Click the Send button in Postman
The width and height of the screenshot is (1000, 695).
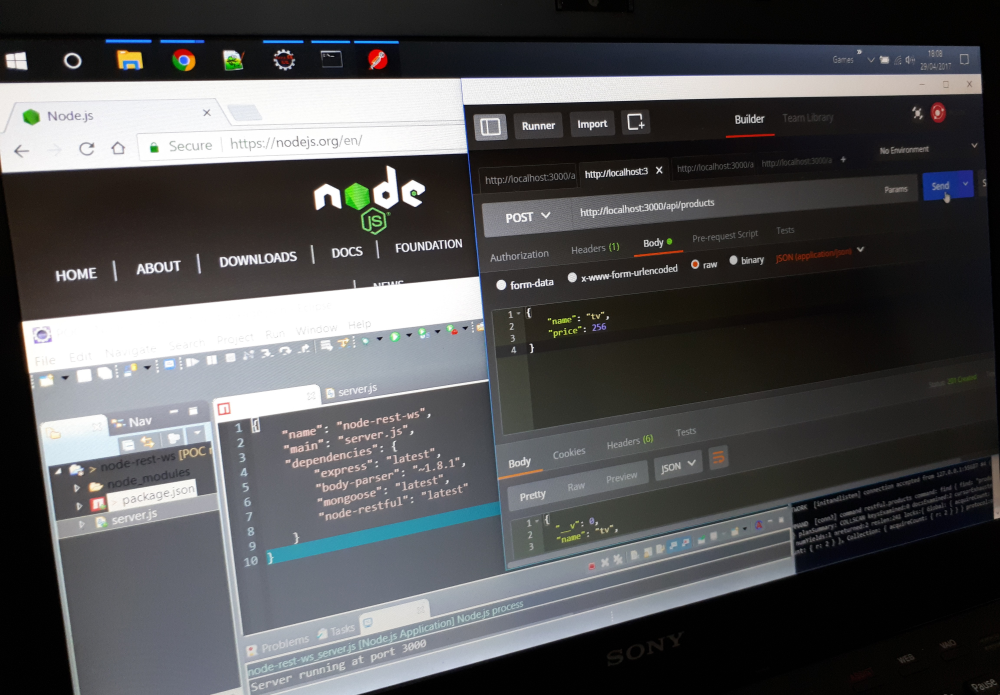pyautogui.click(x=940, y=186)
